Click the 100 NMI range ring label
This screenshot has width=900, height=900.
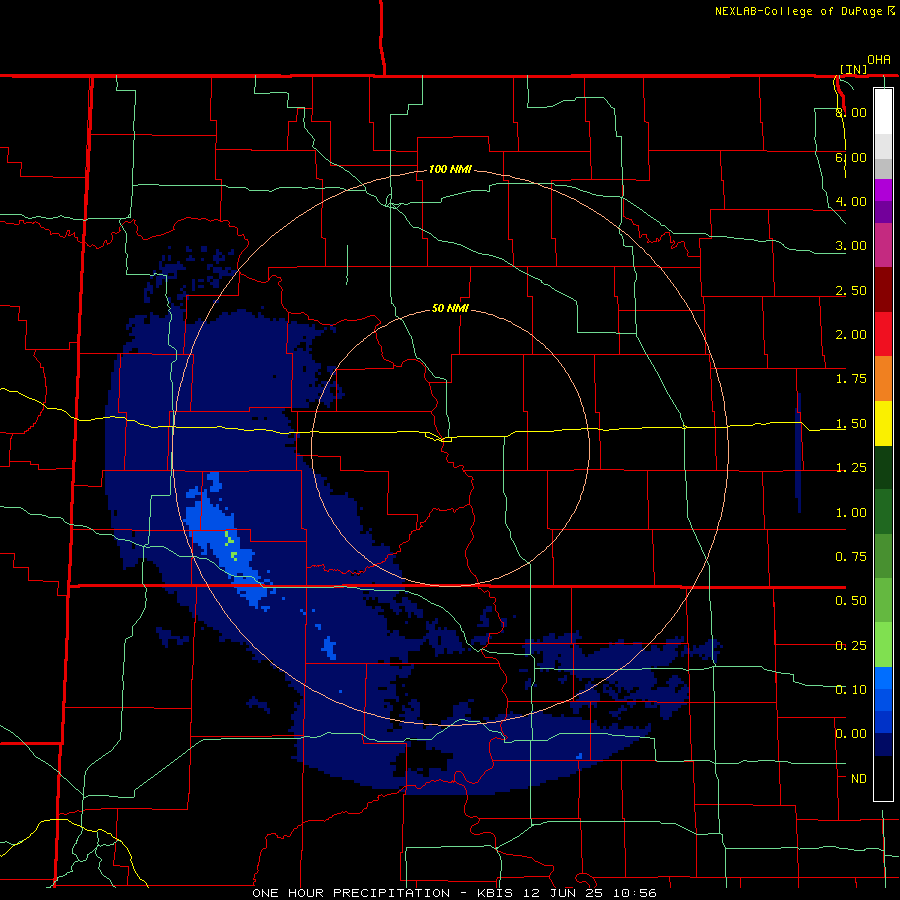[x=450, y=169]
